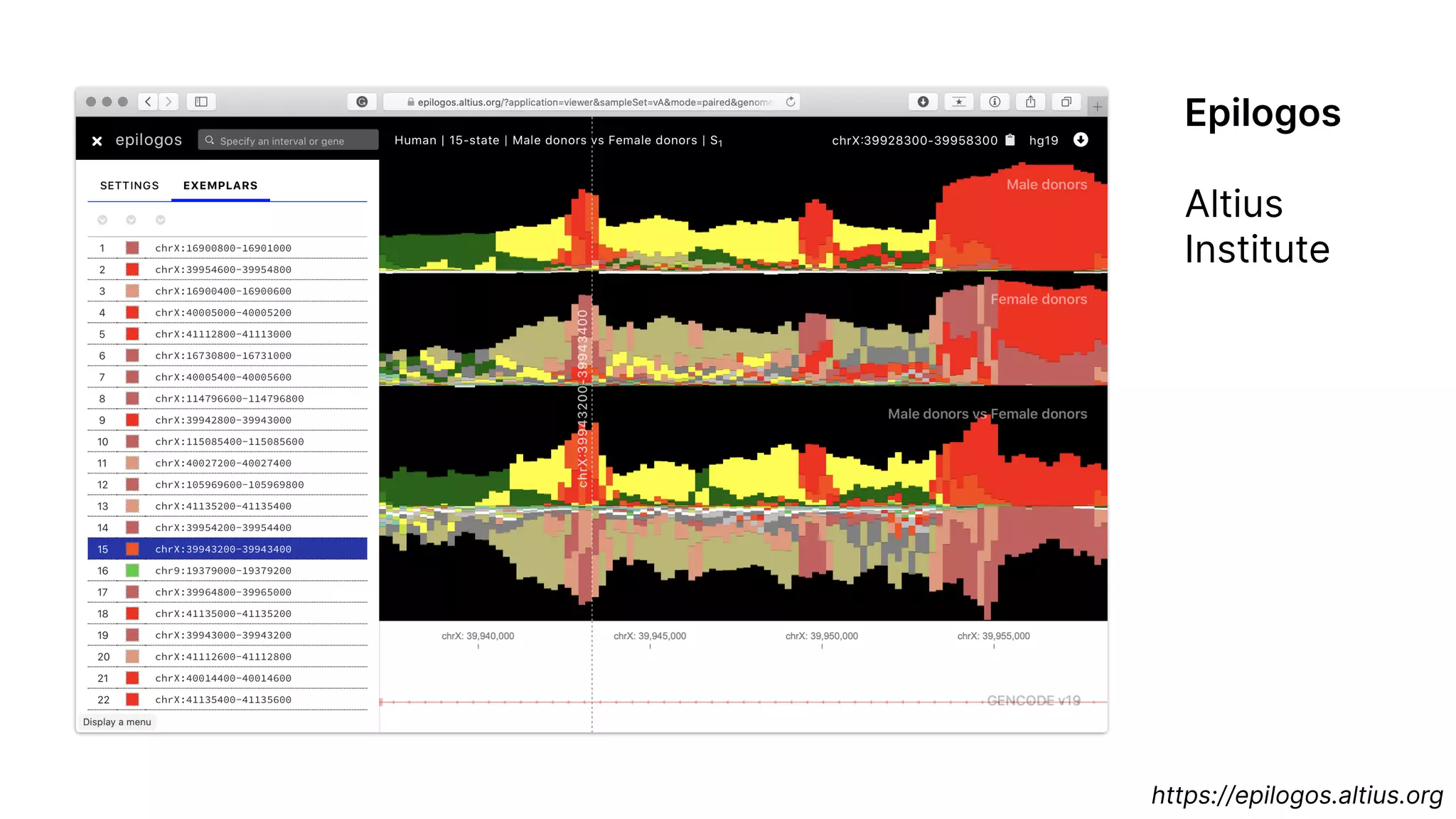1456x819 pixels.
Task: Open the first column sort chevron
Action: [x=102, y=220]
